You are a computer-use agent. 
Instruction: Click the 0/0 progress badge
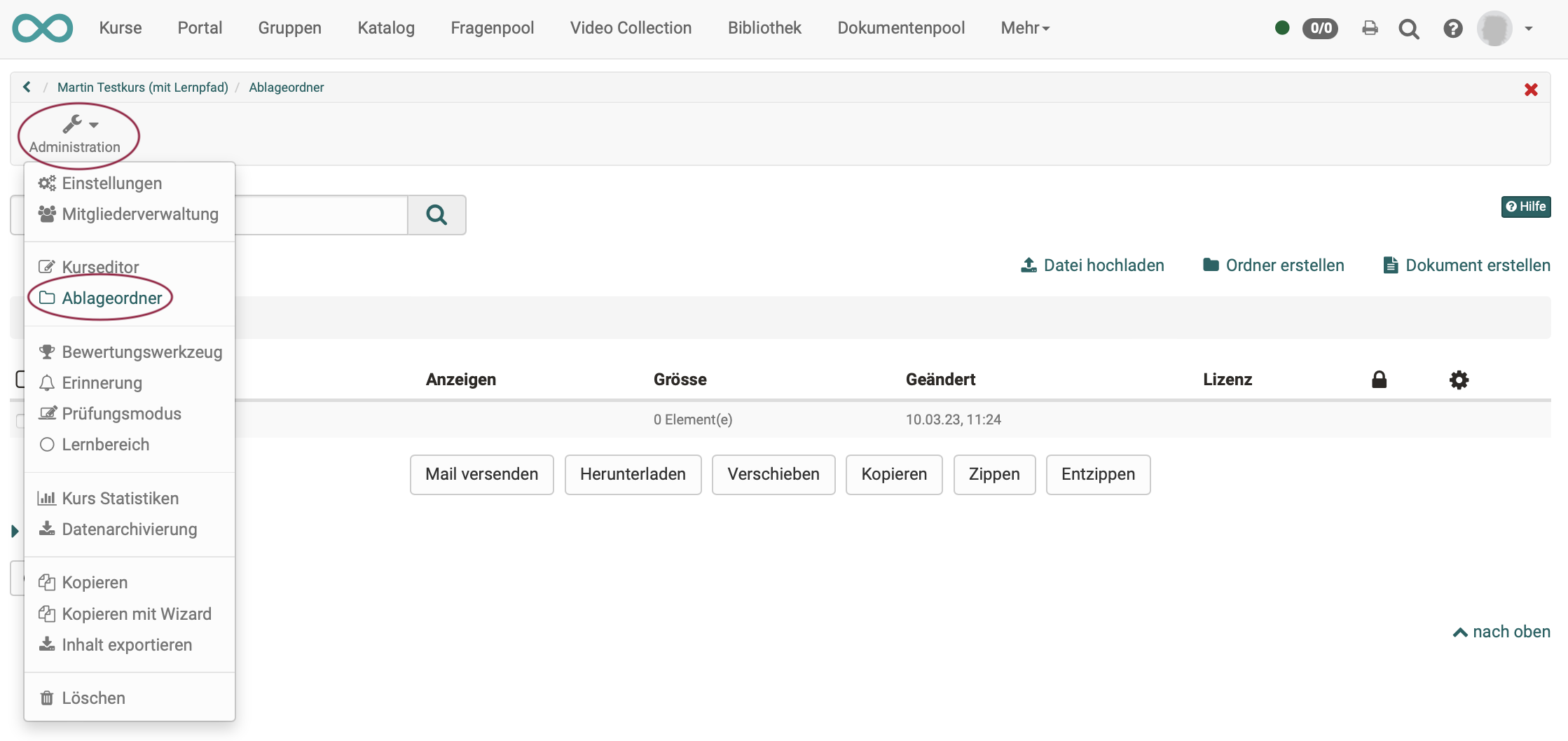(x=1320, y=28)
